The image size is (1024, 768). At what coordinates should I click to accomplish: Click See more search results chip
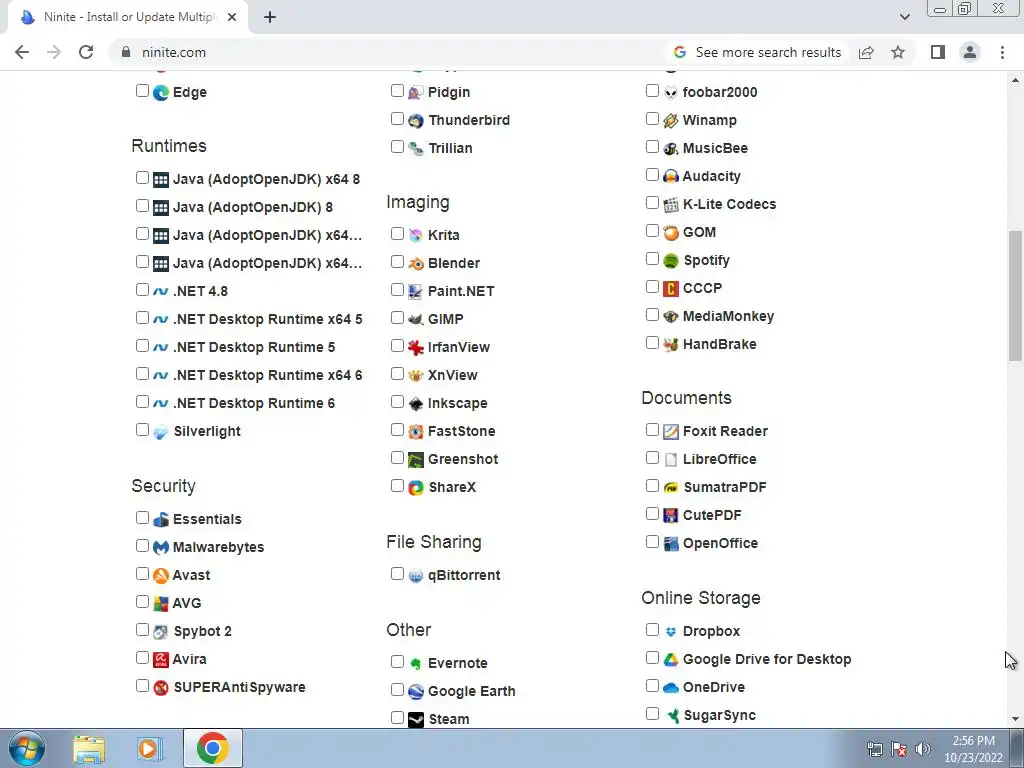(x=758, y=52)
